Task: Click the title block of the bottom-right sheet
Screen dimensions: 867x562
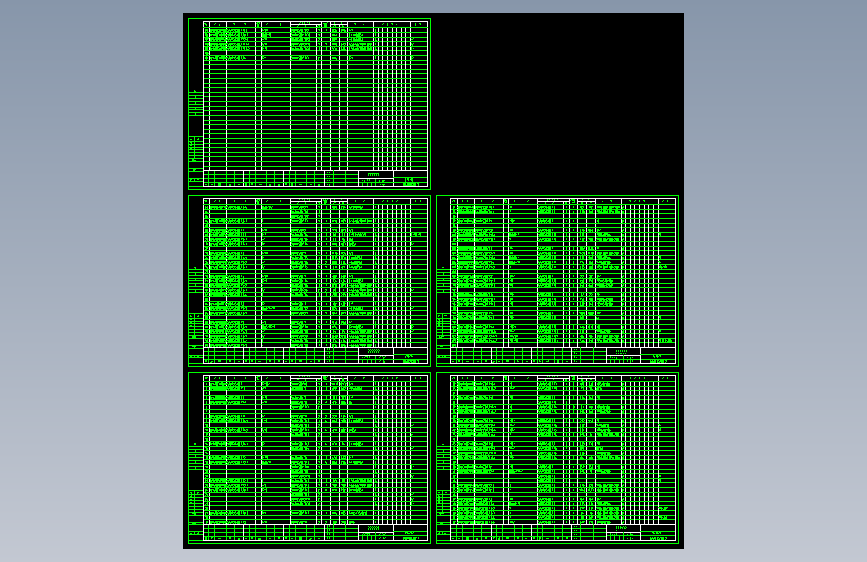Action: tap(563, 532)
